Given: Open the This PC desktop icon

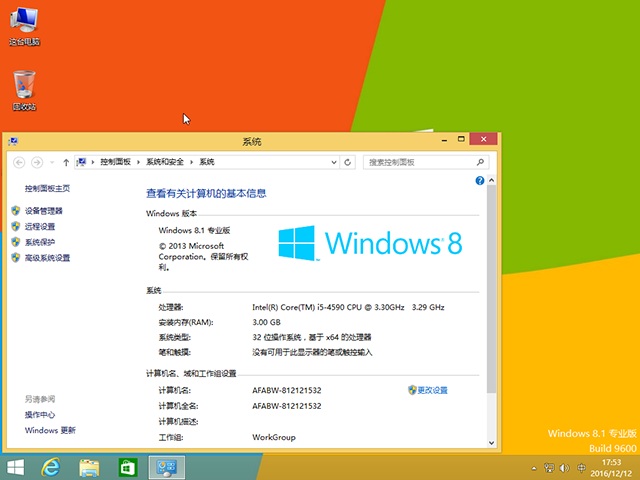Looking at the screenshot, I should [24, 27].
